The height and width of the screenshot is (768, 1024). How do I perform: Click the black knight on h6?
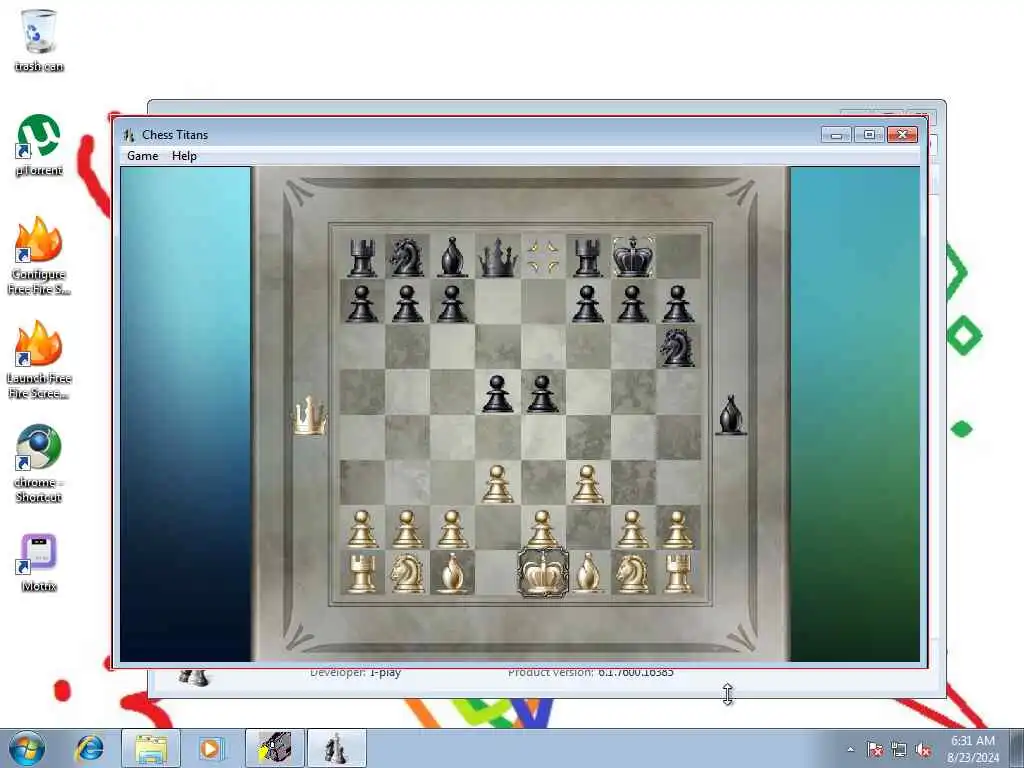(x=677, y=347)
